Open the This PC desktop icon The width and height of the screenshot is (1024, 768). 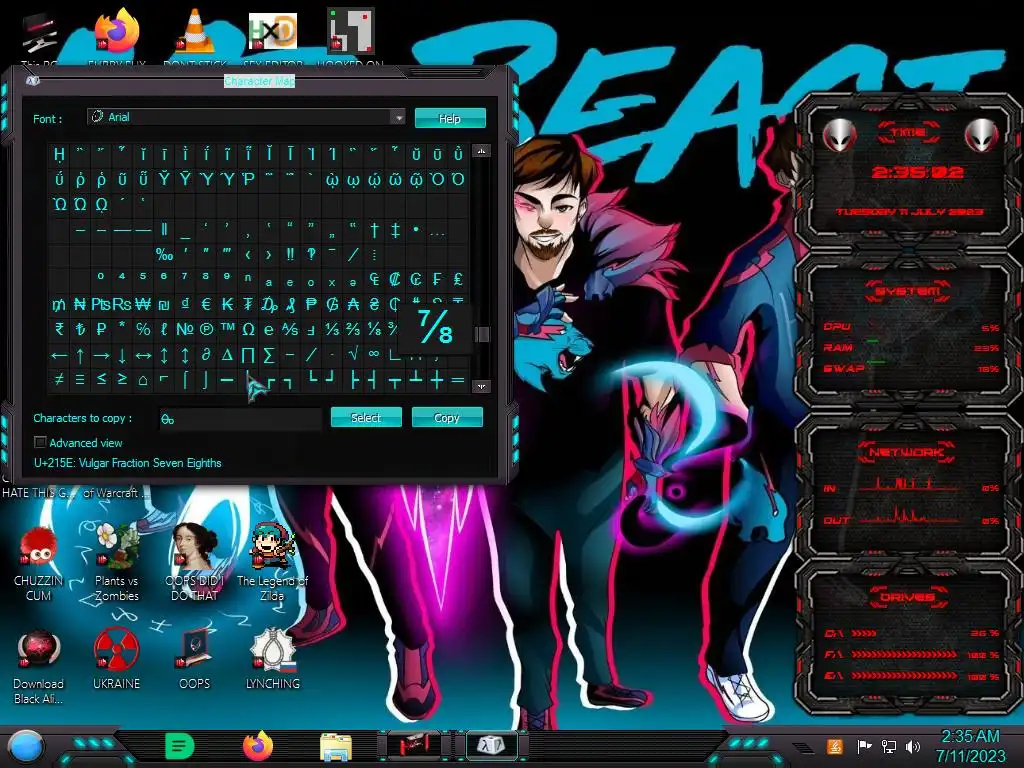click(x=39, y=34)
